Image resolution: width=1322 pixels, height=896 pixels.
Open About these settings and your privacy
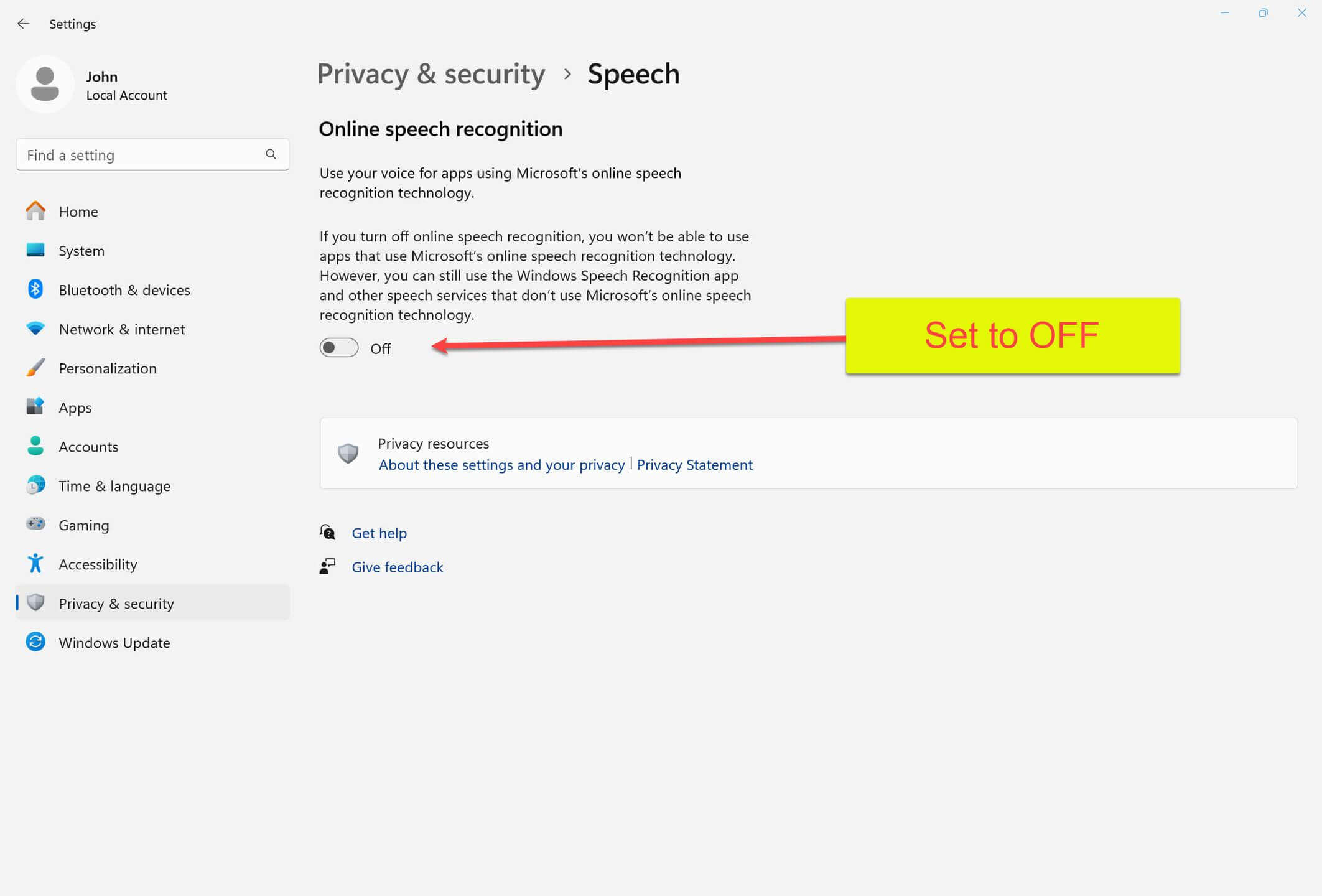tap(501, 465)
